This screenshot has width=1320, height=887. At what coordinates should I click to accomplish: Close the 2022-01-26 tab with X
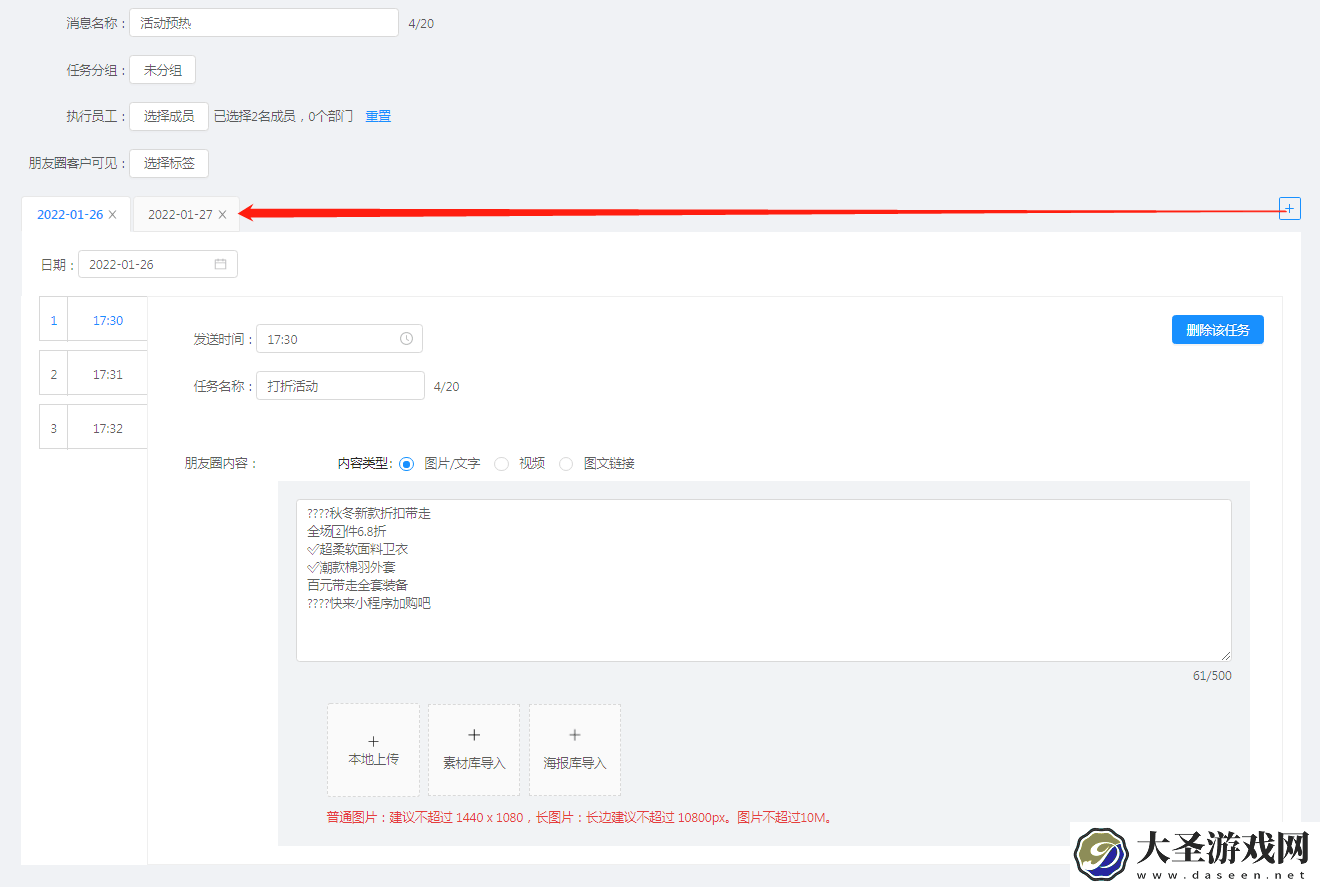pyautogui.click(x=113, y=214)
